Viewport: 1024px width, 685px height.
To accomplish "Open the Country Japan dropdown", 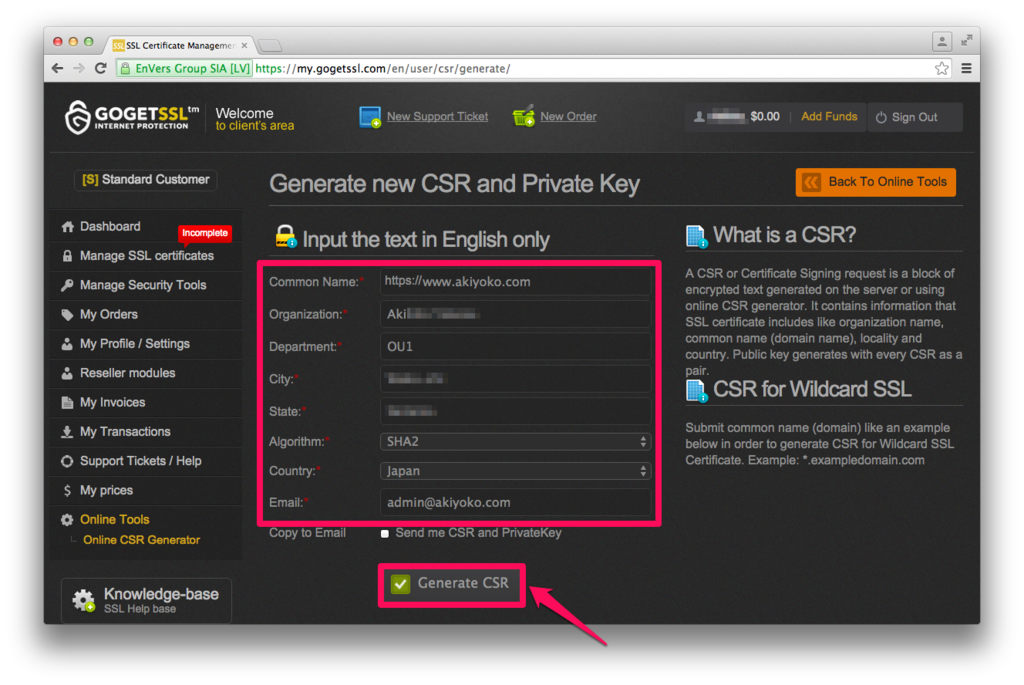I will tap(515, 471).
